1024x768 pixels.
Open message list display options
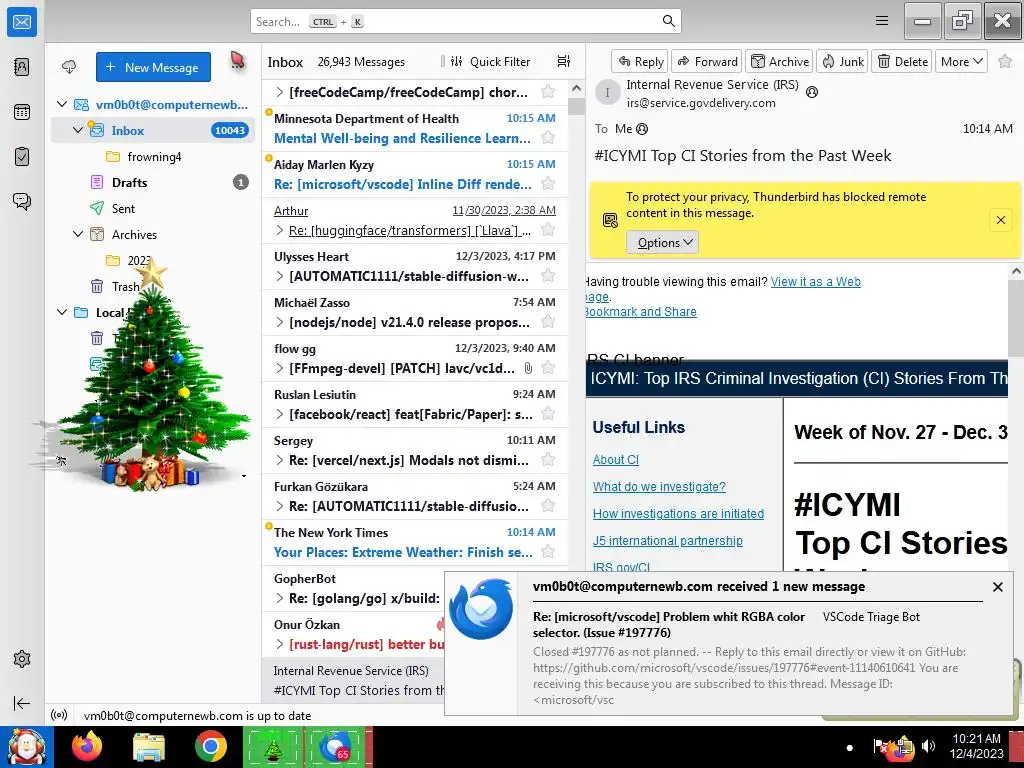pos(564,61)
